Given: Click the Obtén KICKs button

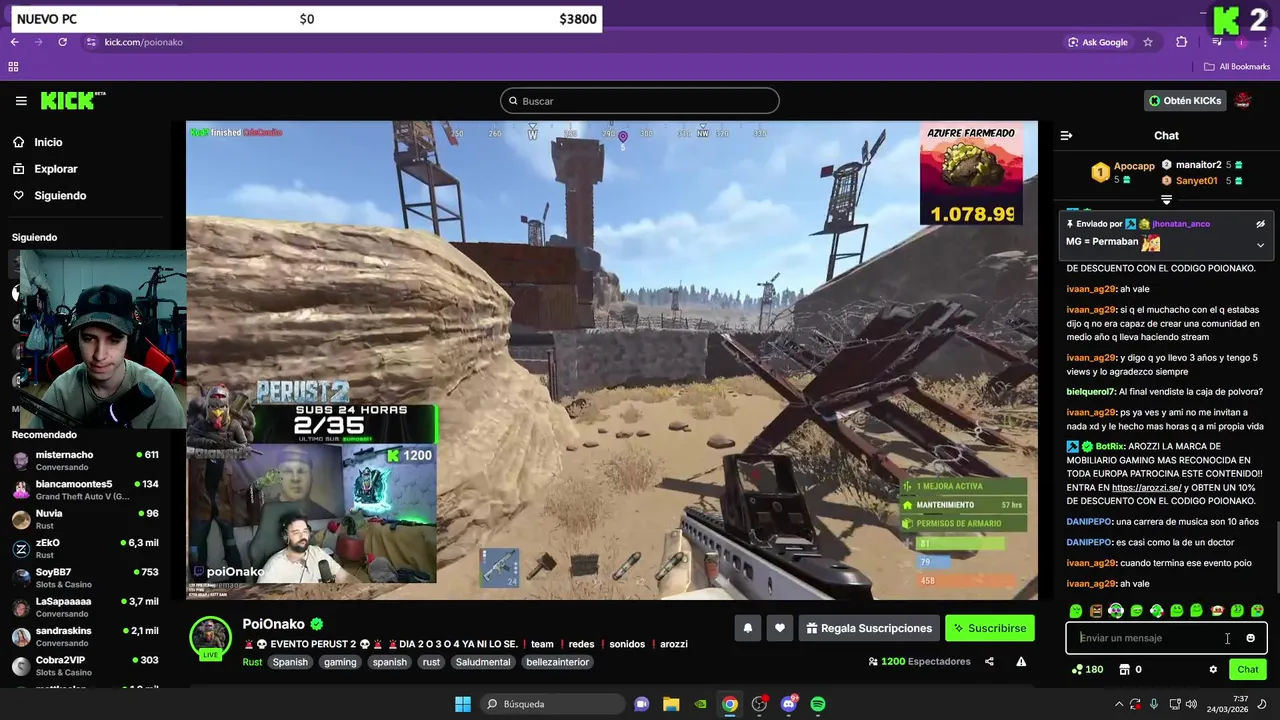Looking at the screenshot, I should pos(1185,100).
